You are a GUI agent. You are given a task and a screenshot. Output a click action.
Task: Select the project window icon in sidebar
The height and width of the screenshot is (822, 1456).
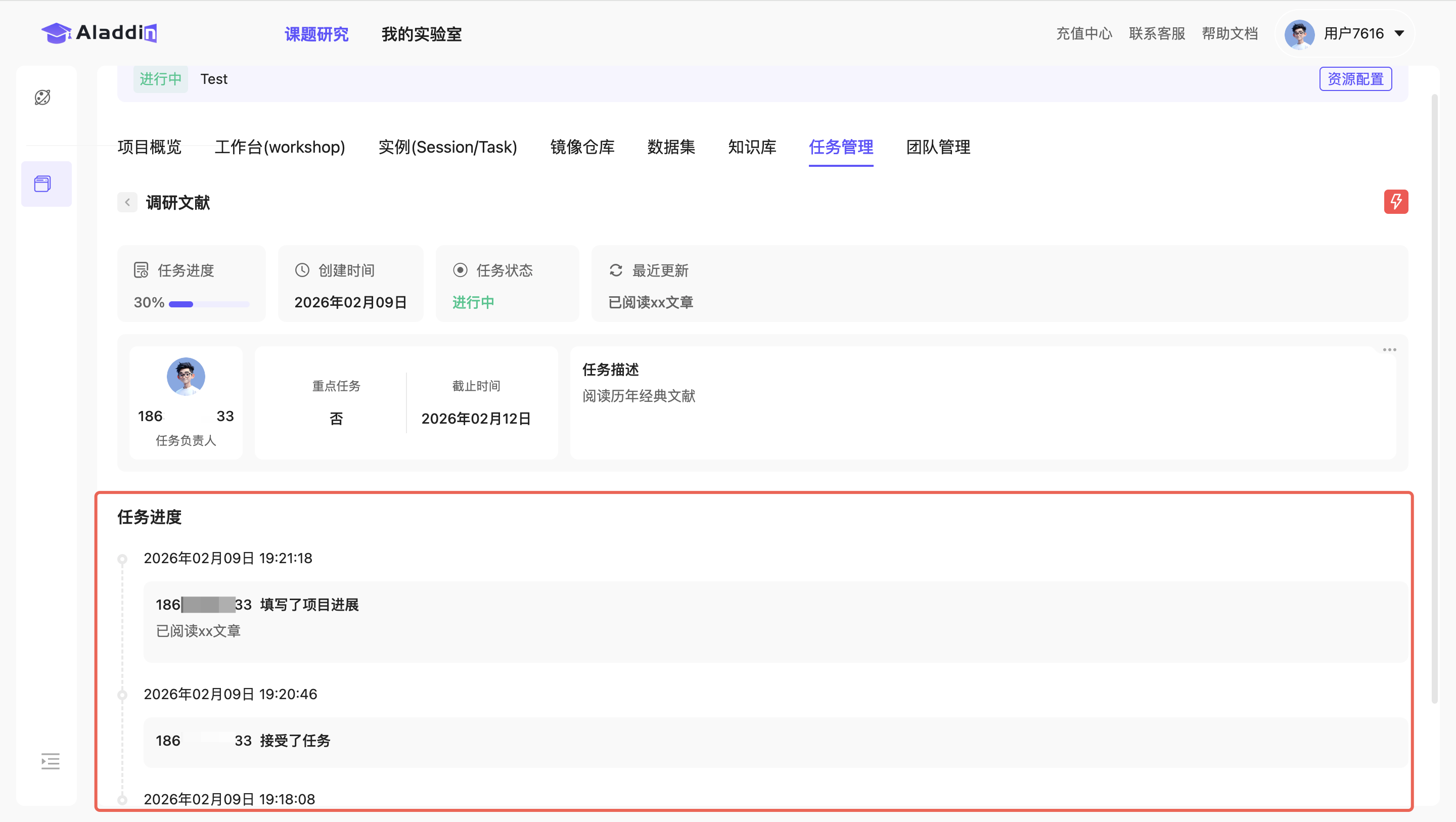tap(43, 184)
